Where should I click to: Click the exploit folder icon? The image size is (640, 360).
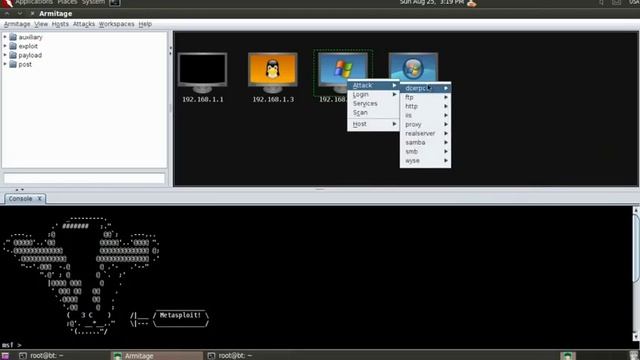(x=13, y=46)
